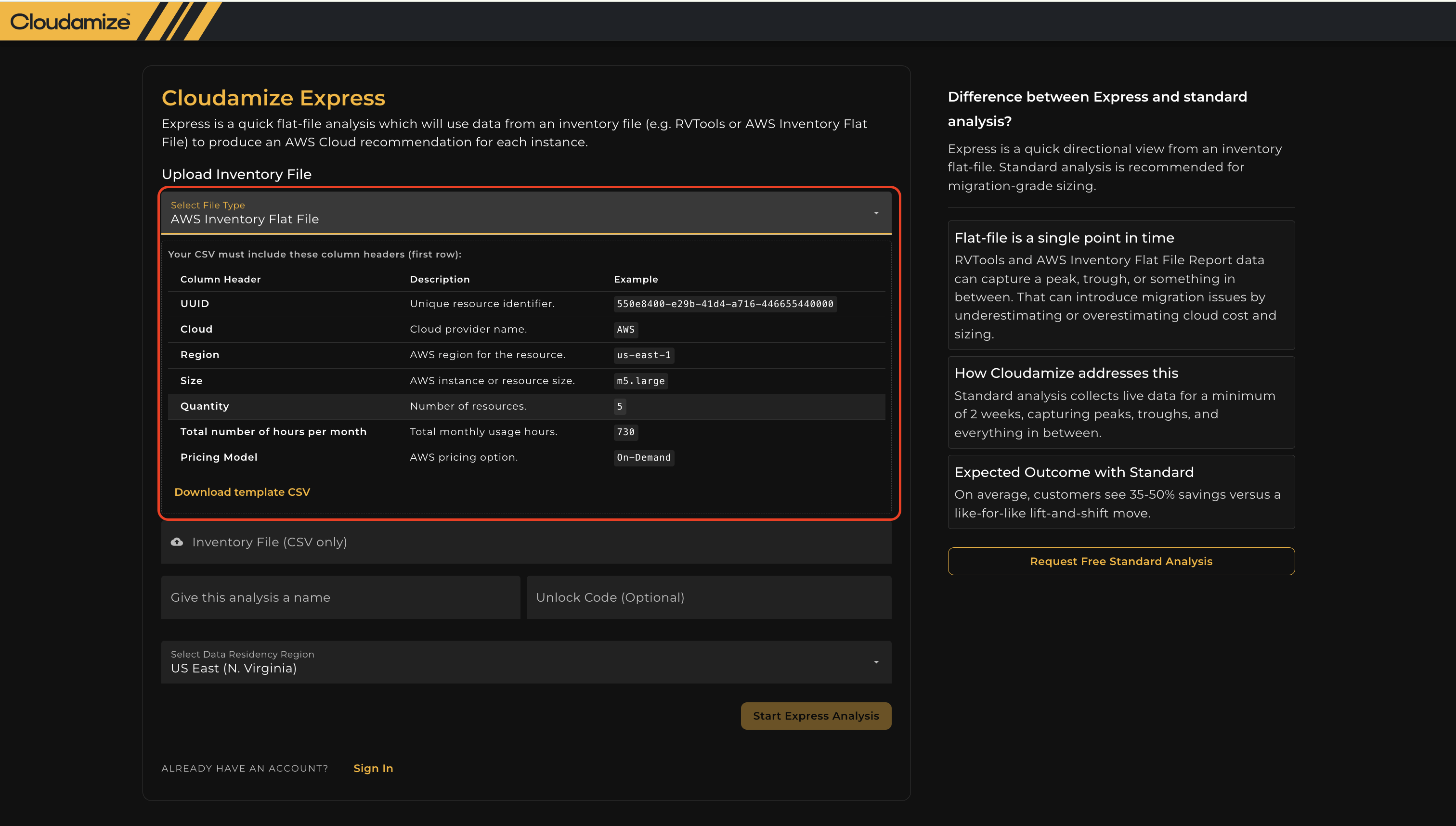
Task: Click the Example table header
Action: tap(636, 279)
